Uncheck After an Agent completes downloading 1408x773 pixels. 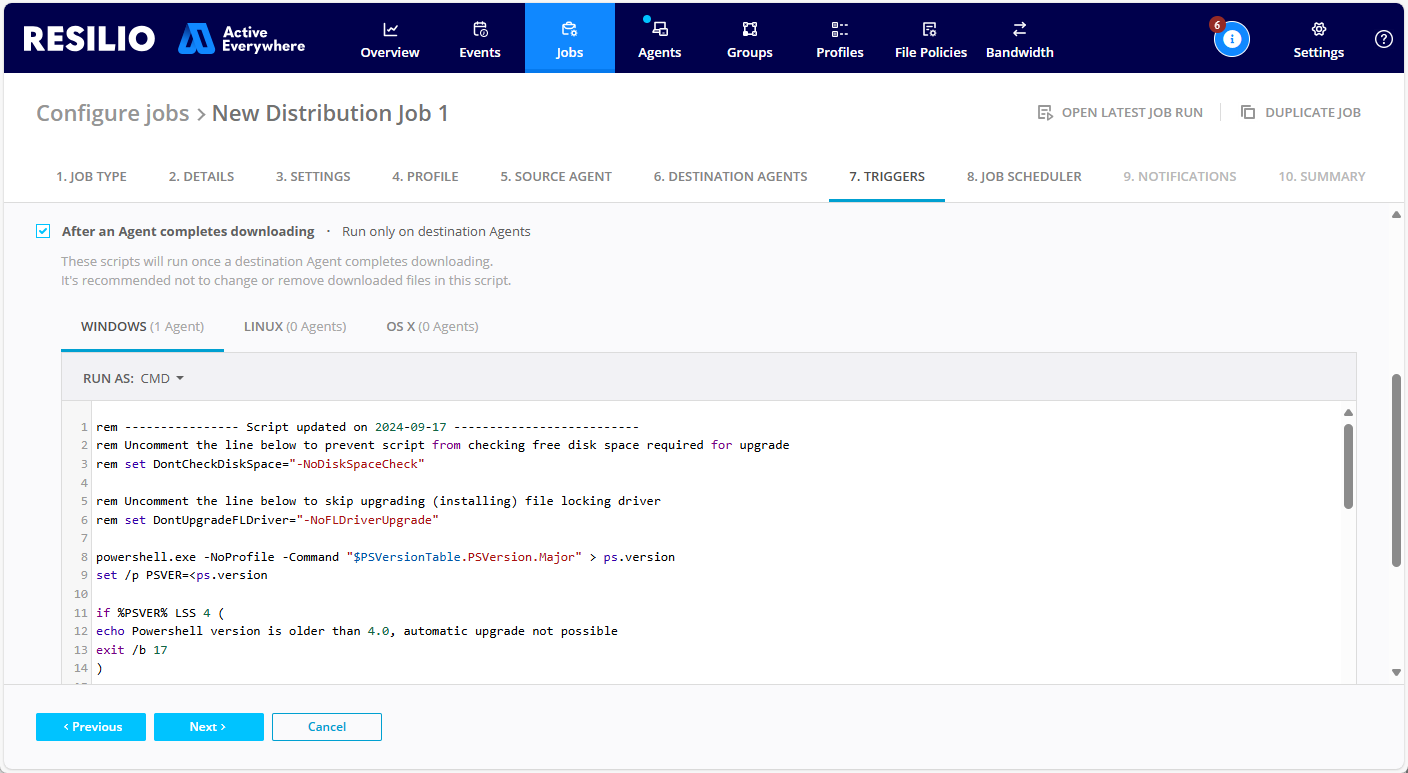pos(43,231)
